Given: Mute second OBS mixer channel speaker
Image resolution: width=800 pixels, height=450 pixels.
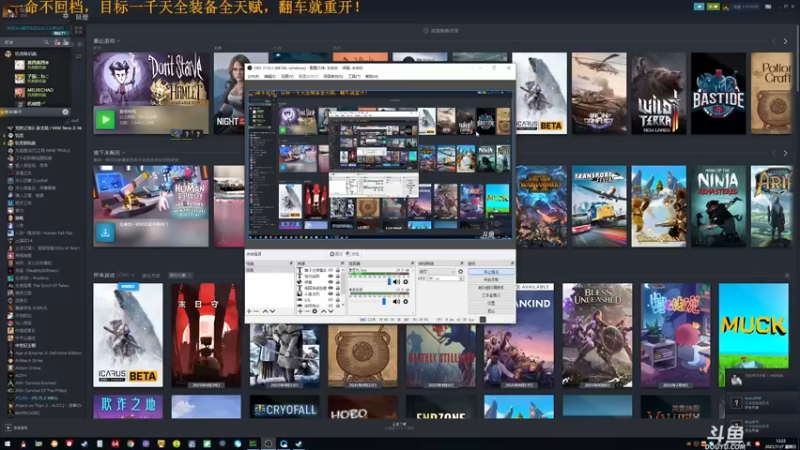Looking at the screenshot, I should [396, 302].
